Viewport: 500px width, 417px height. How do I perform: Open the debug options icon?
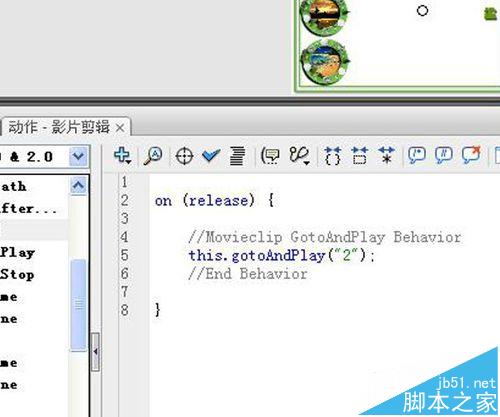point(299,156)
